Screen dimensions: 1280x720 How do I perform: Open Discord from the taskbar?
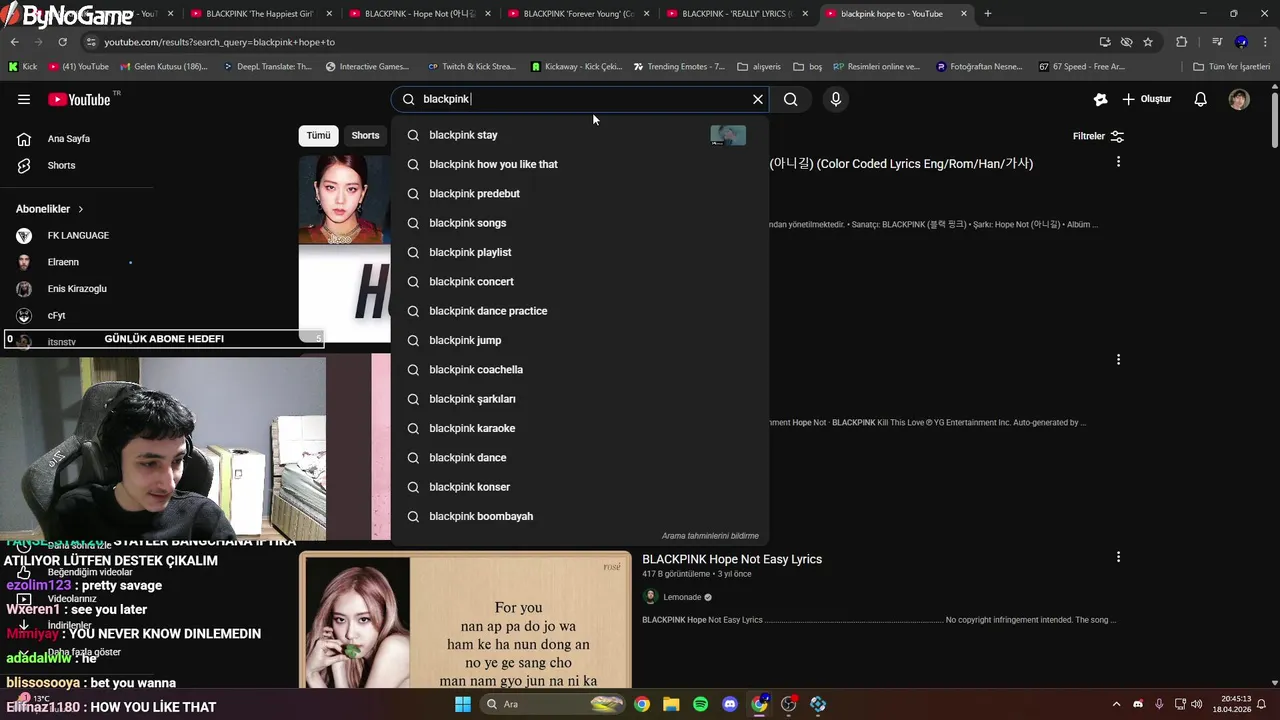point(730,704)
